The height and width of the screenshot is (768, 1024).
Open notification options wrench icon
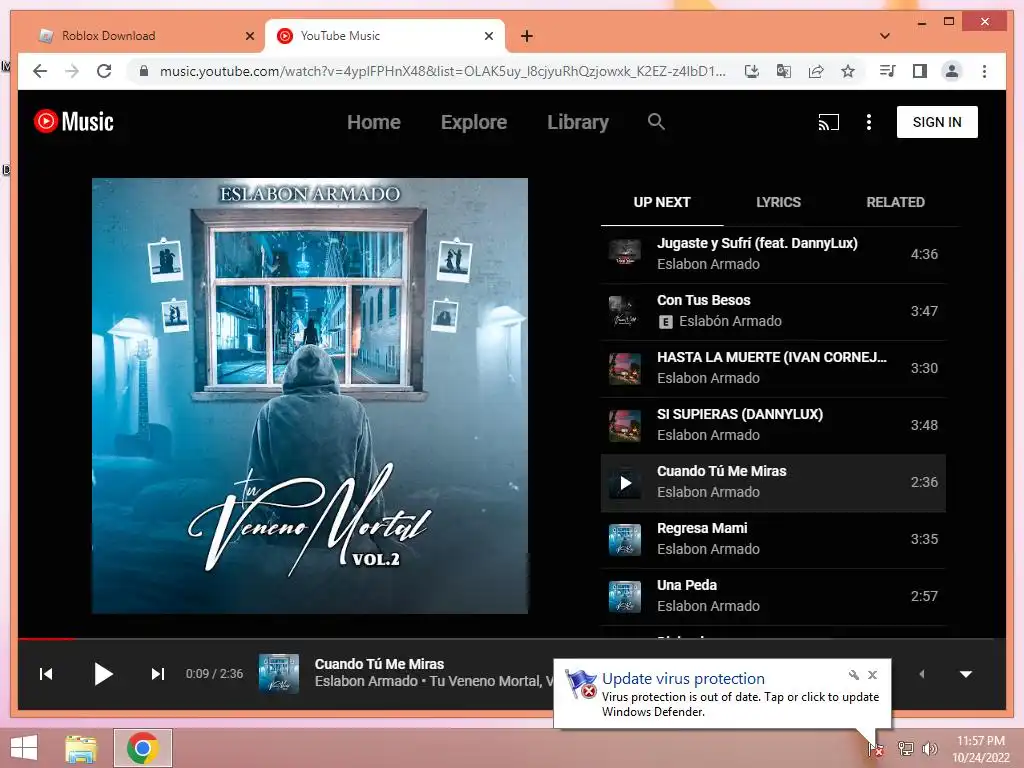pos(854,675)
